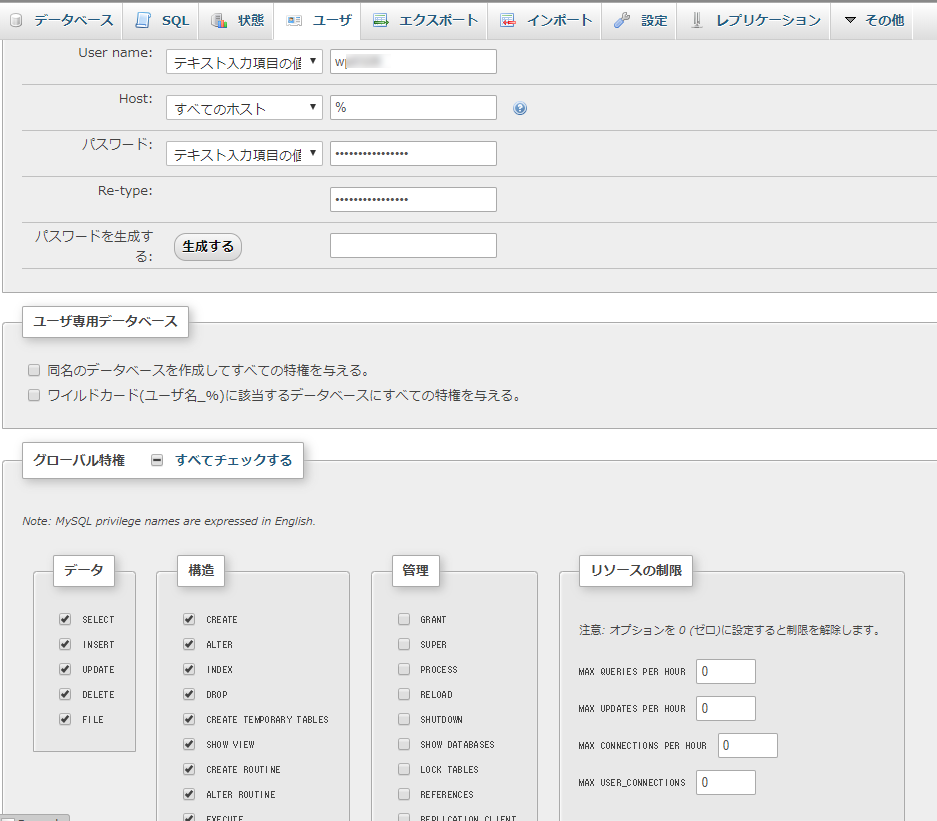Click the database icon in the top tab bar
This screenshot has width=937, height=821.
(17, 20)
